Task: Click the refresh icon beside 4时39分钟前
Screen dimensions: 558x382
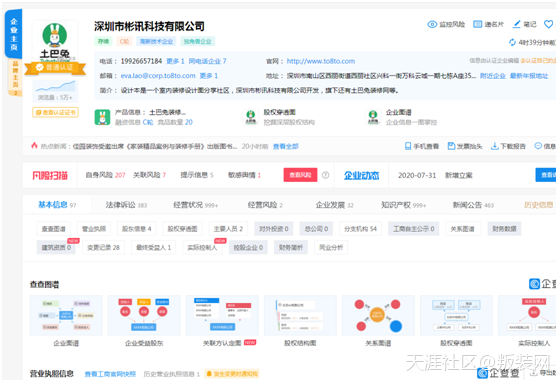Action: [512, 42]
